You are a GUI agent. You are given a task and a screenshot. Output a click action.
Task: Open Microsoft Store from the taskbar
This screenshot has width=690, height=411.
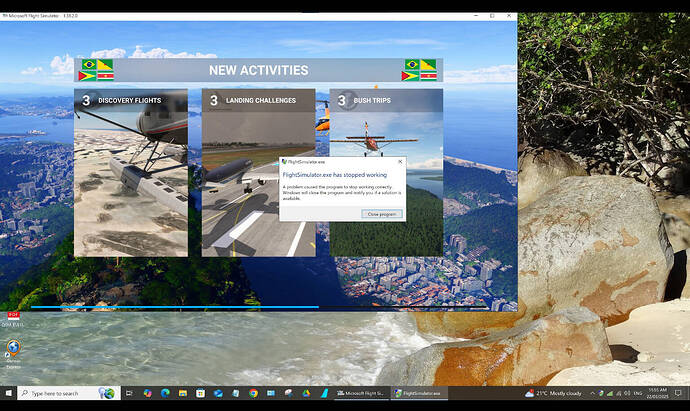pos(200,393)
